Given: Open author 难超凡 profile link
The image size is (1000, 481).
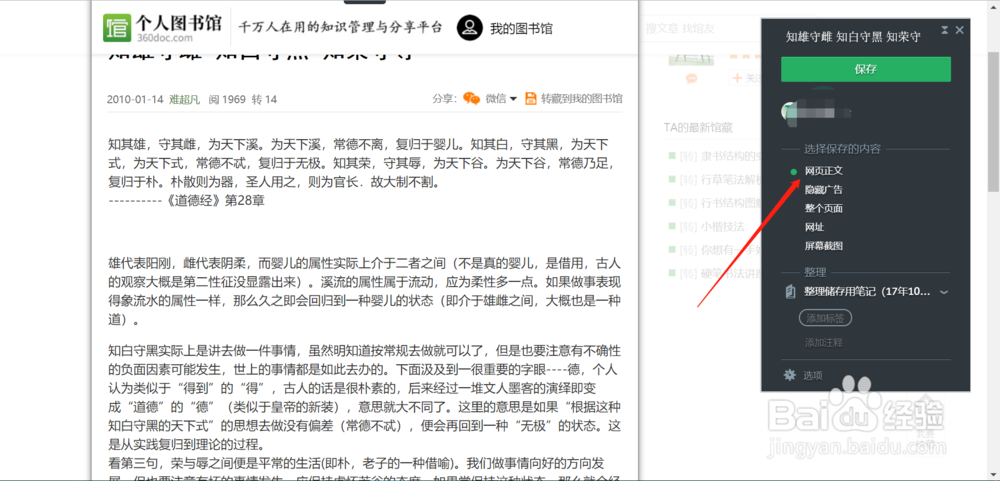Looking at the screenshot, I should point(184,100).
